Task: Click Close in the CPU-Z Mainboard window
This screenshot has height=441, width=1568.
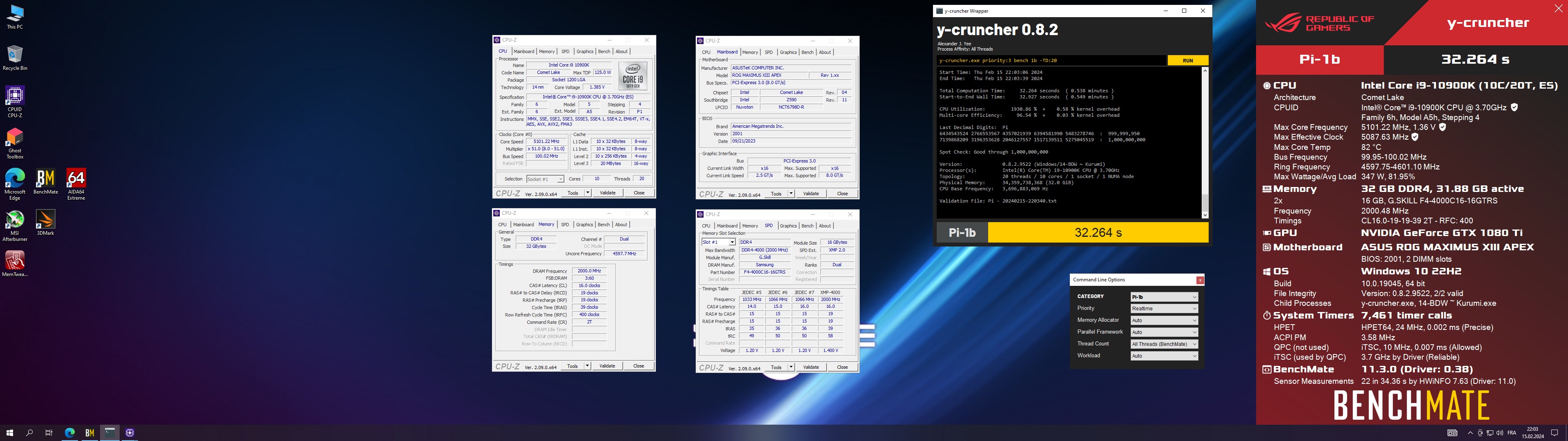Action: (x=842, y=194)
